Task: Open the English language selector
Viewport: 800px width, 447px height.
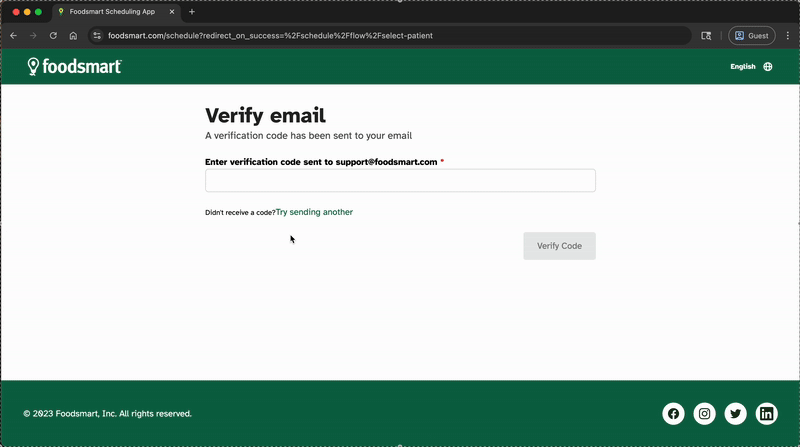Action: coord(751,67)
